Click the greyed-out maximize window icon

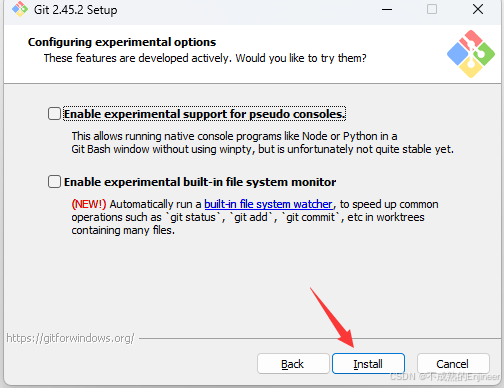[x=432, y=9]
